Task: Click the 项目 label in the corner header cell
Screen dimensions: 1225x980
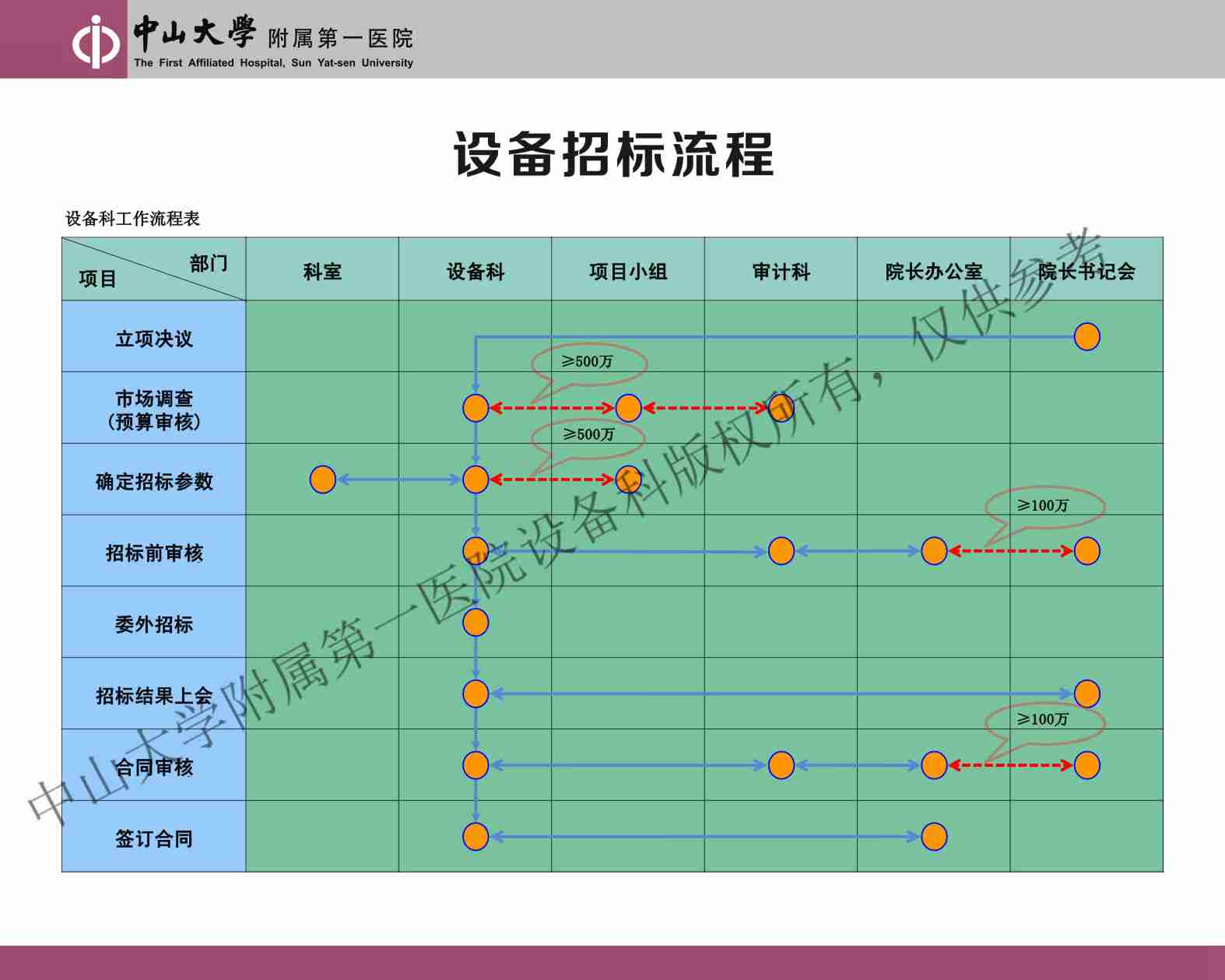Action: pyautogui.click(x=97, y=279)
